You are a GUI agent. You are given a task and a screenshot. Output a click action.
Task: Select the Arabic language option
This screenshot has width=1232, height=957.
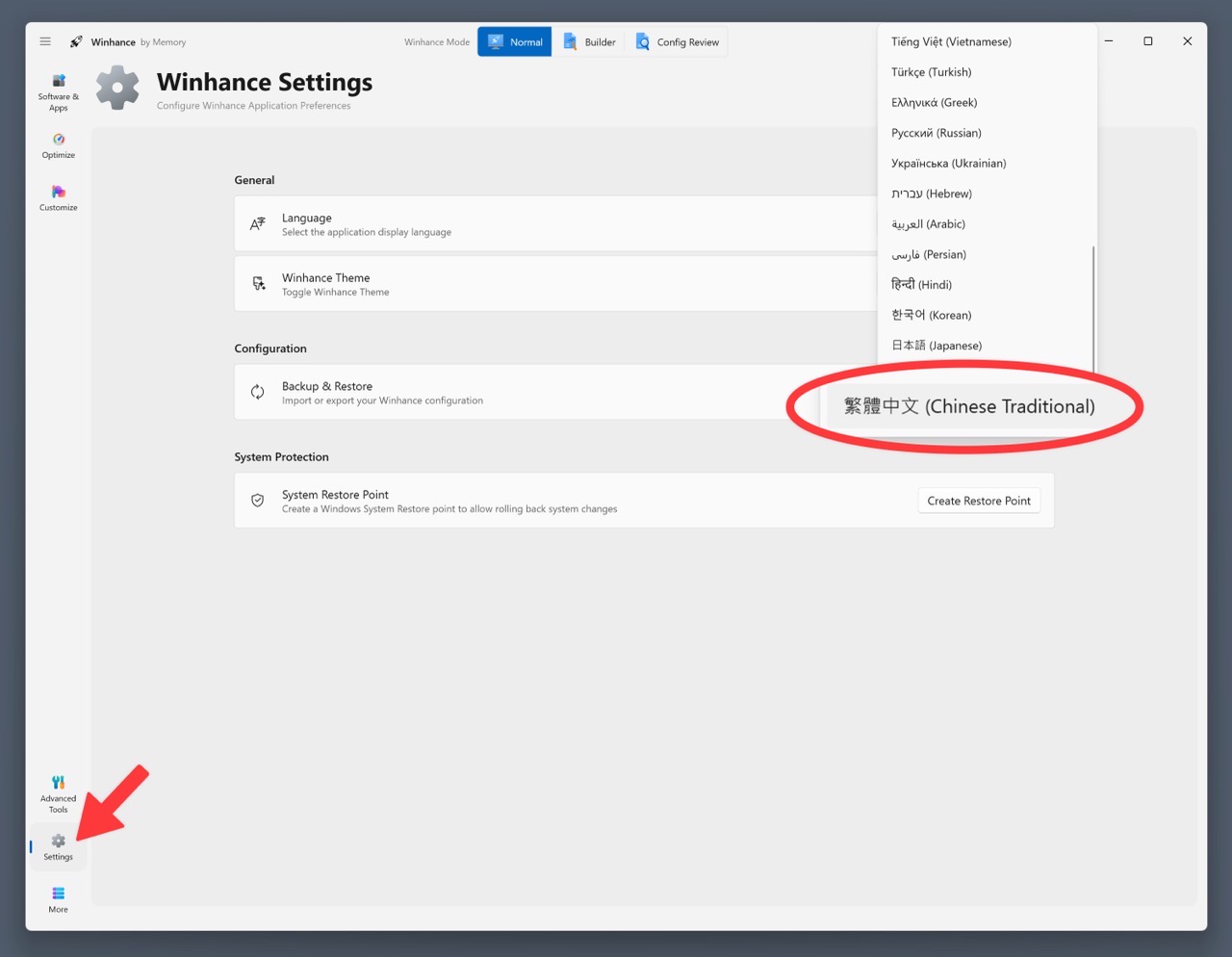click(987, 224)
